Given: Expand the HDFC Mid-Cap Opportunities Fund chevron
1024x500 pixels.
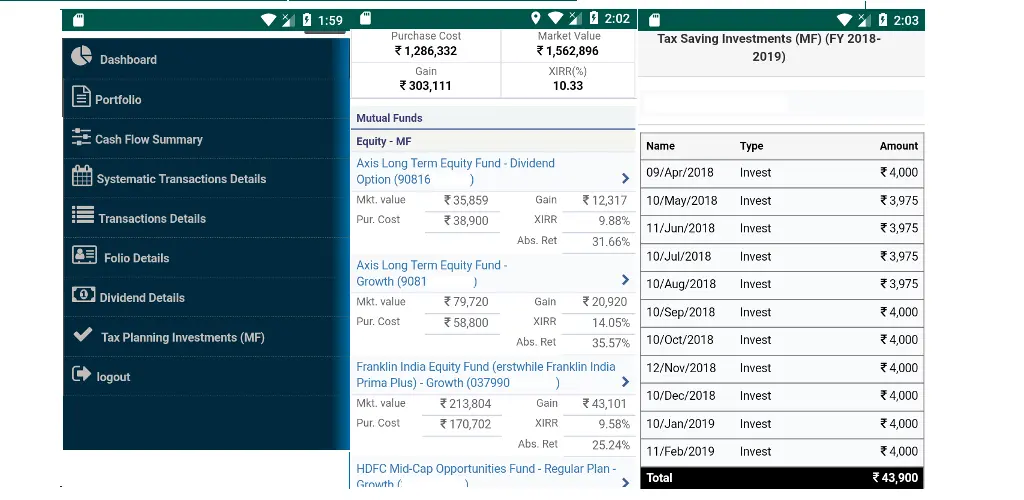Looking at the screenshot, I should tap(625, 483).
